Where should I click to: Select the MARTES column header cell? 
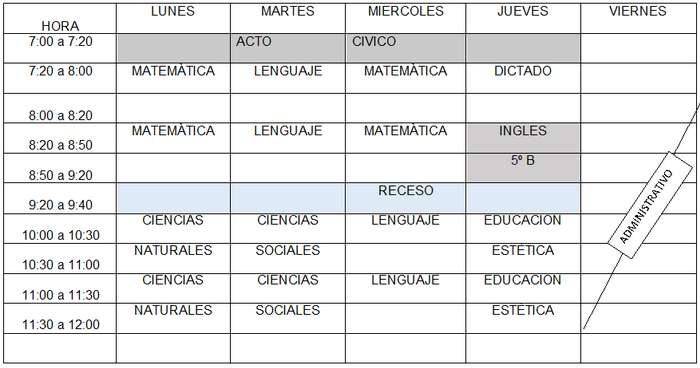(x=288, y=18)
